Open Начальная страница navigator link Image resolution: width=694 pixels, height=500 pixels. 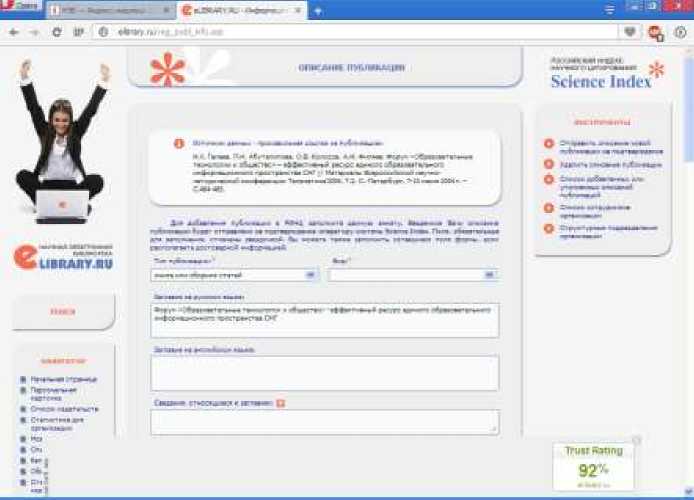click(x=64, y=379)
